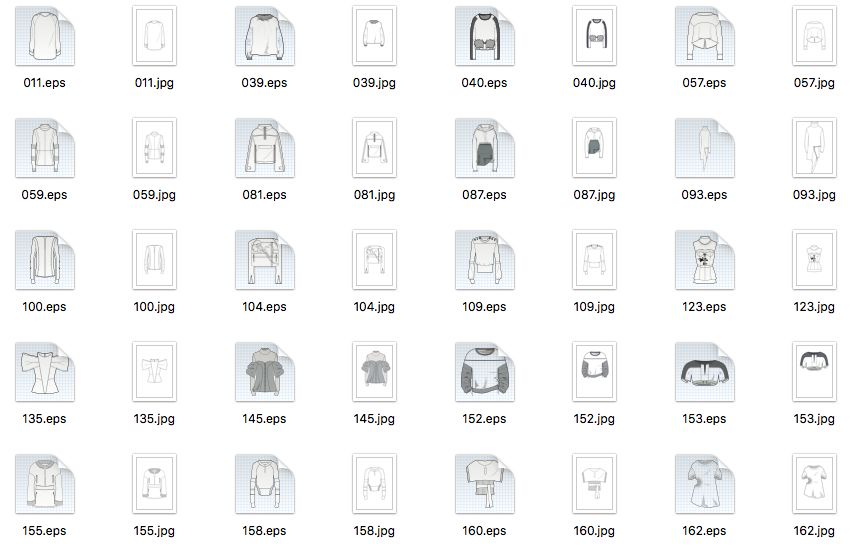The image size is (858, 556).
Task: Select the 040.eps file icon
Action: click(x=485, y=36)
